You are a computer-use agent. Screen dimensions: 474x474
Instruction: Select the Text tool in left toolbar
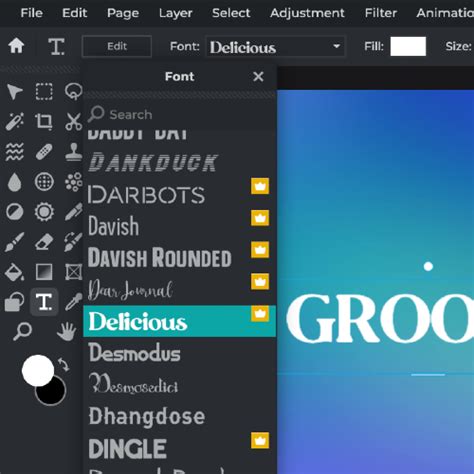(x=44, y=302)
